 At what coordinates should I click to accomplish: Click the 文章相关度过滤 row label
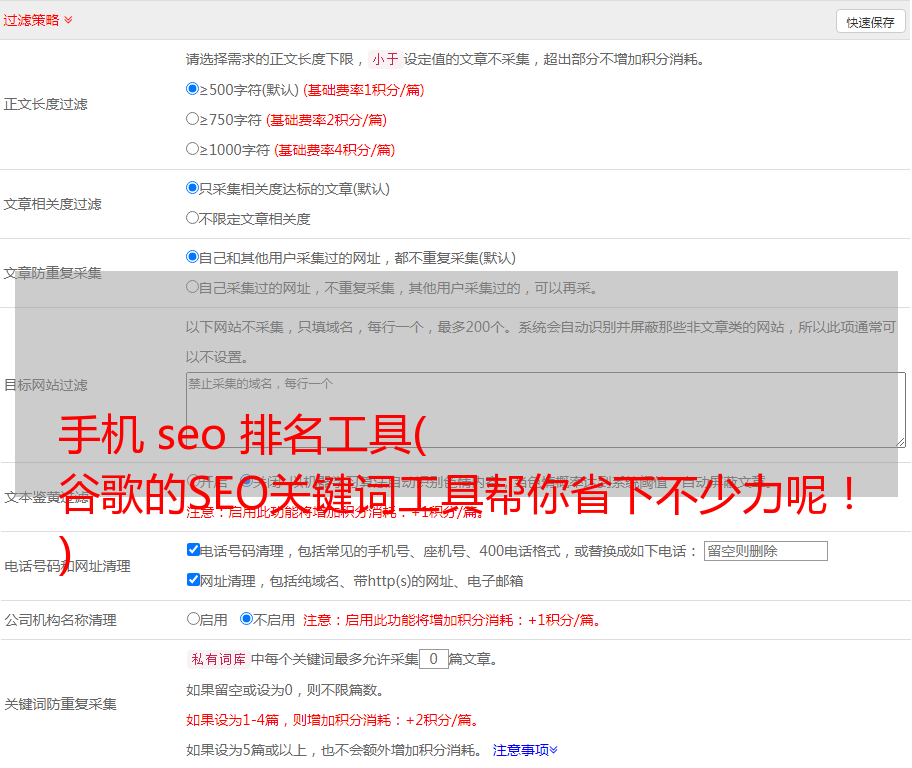(52, 204)
